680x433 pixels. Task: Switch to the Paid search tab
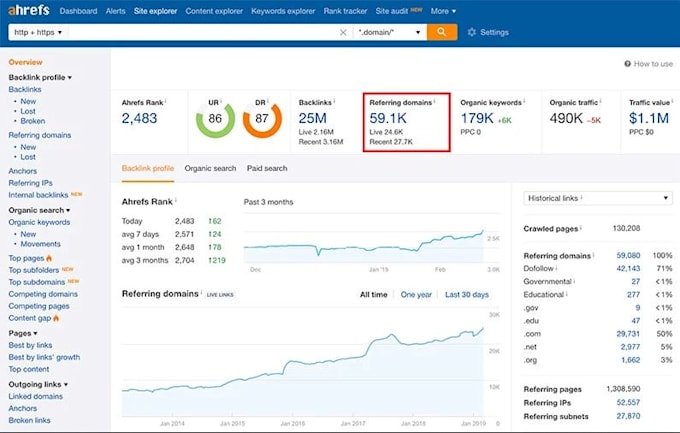[267, 168]
